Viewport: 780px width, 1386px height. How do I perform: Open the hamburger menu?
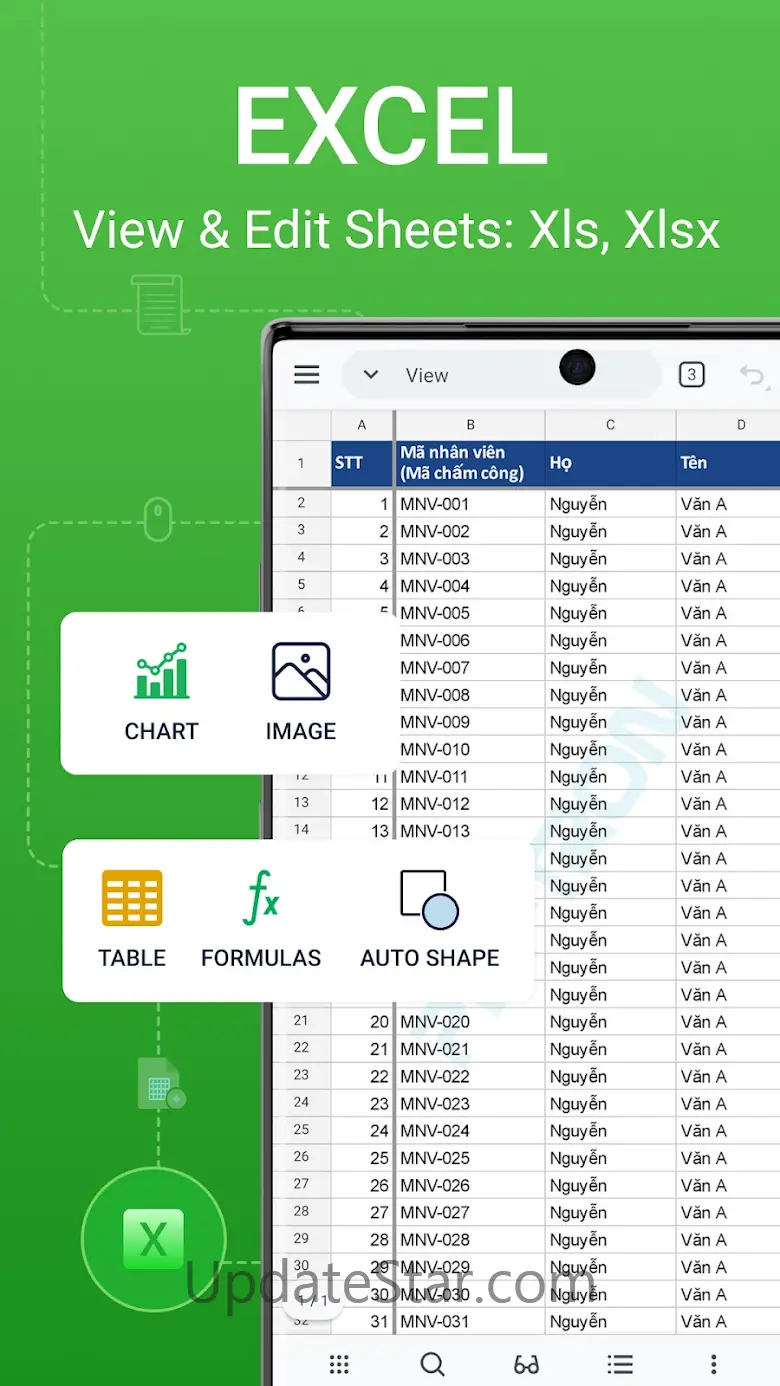(307, 375)
